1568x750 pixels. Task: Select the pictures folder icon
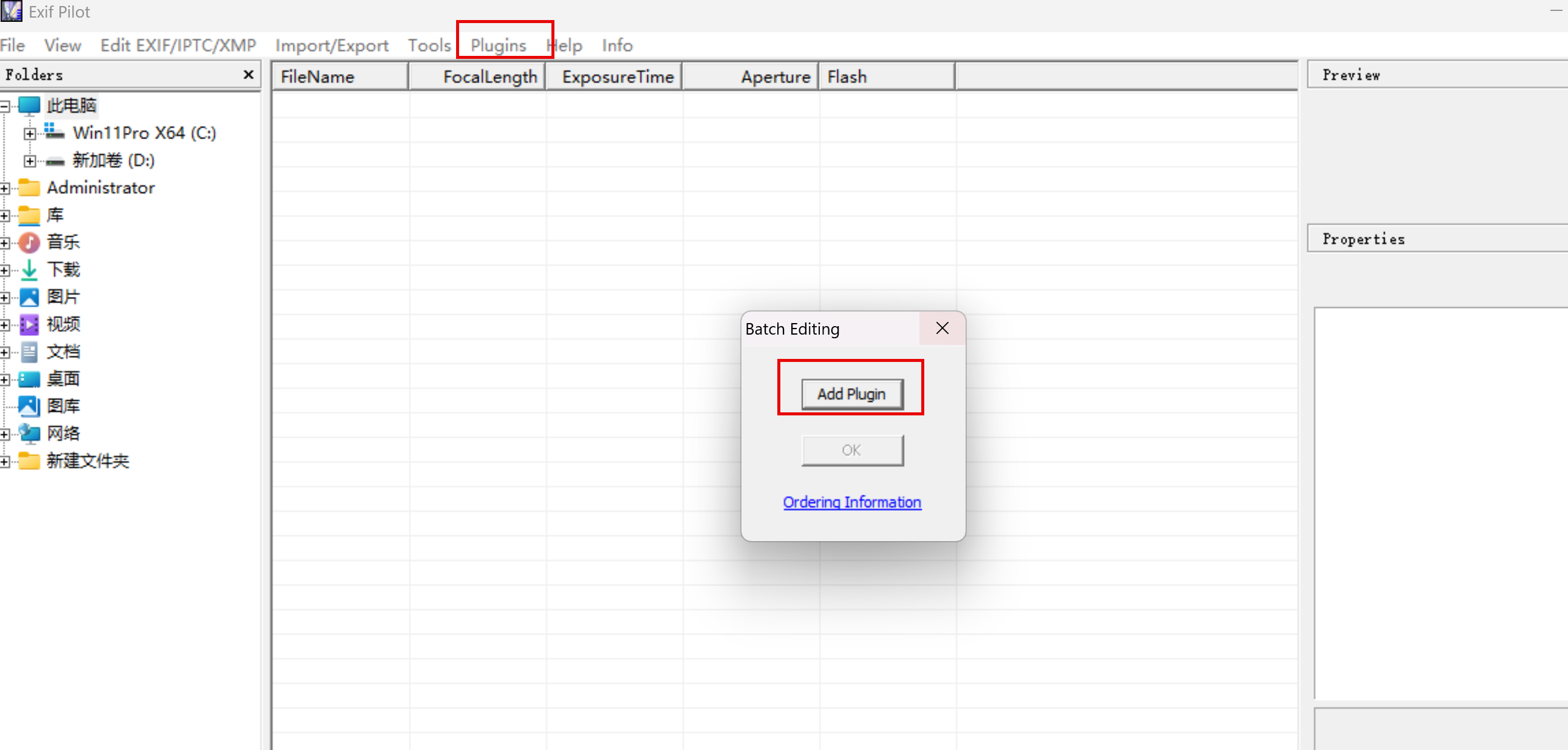tap(29, 297)
